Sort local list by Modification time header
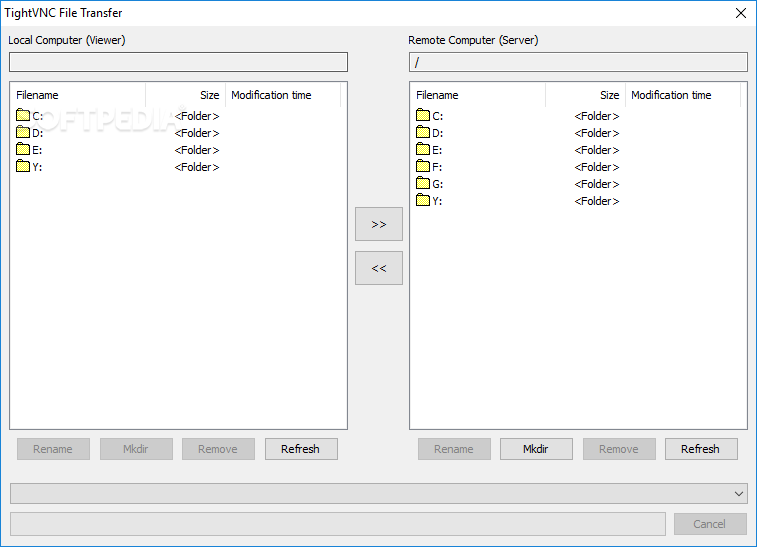757x547 pixels. pyautogui.click(x=283, y=95)
